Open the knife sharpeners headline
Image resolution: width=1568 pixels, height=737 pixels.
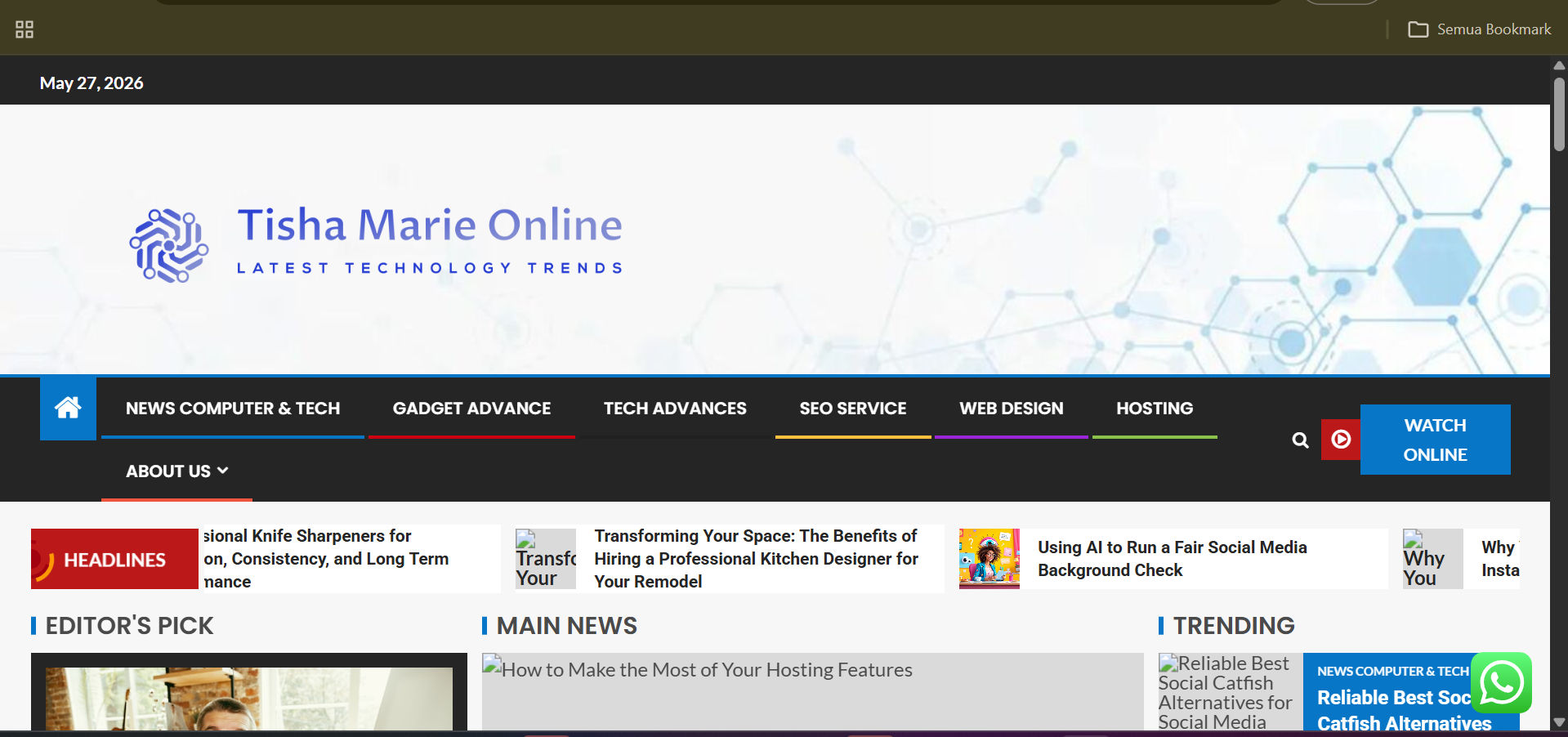(x=327, y=559)
